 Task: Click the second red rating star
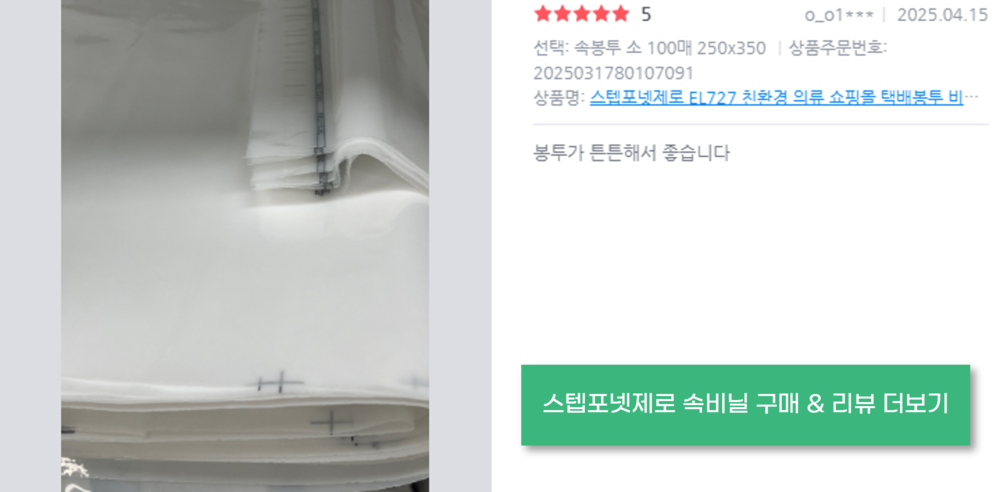pyautogui.click(x=562, y=14)
